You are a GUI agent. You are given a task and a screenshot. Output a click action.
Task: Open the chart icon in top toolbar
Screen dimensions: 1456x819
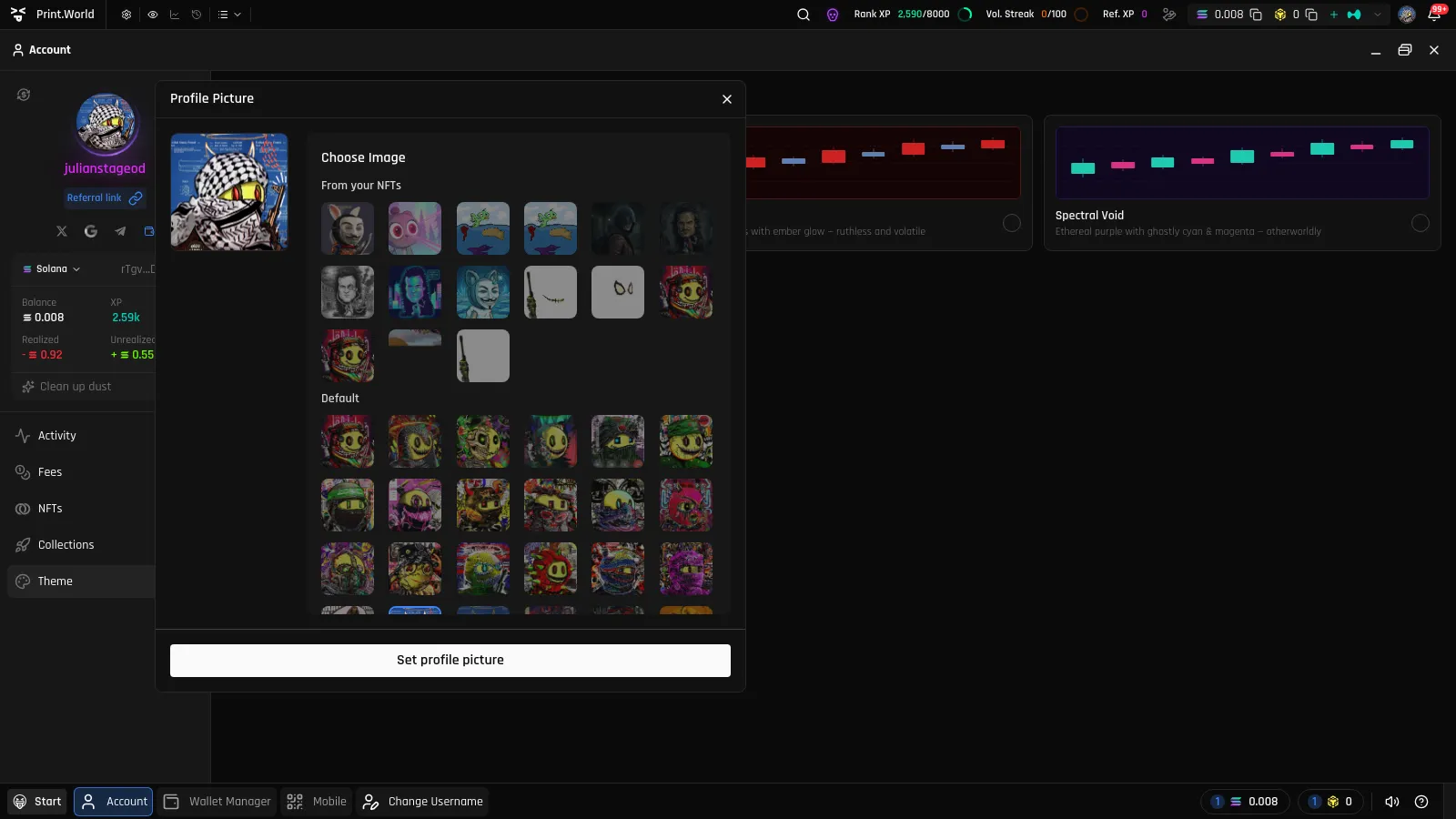(174, 15)
